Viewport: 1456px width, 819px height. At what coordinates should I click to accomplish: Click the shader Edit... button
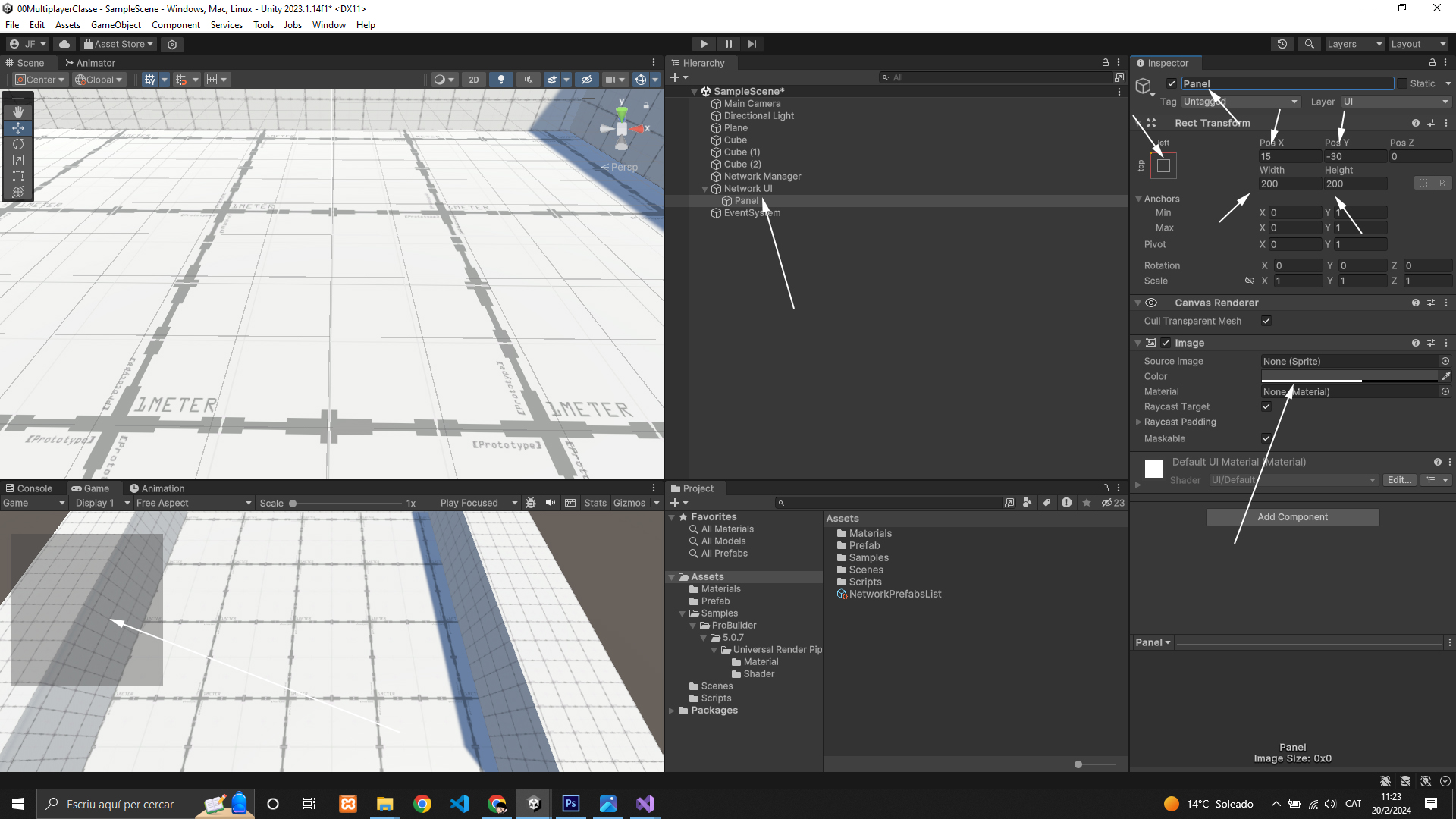(x=1398, y=481)
